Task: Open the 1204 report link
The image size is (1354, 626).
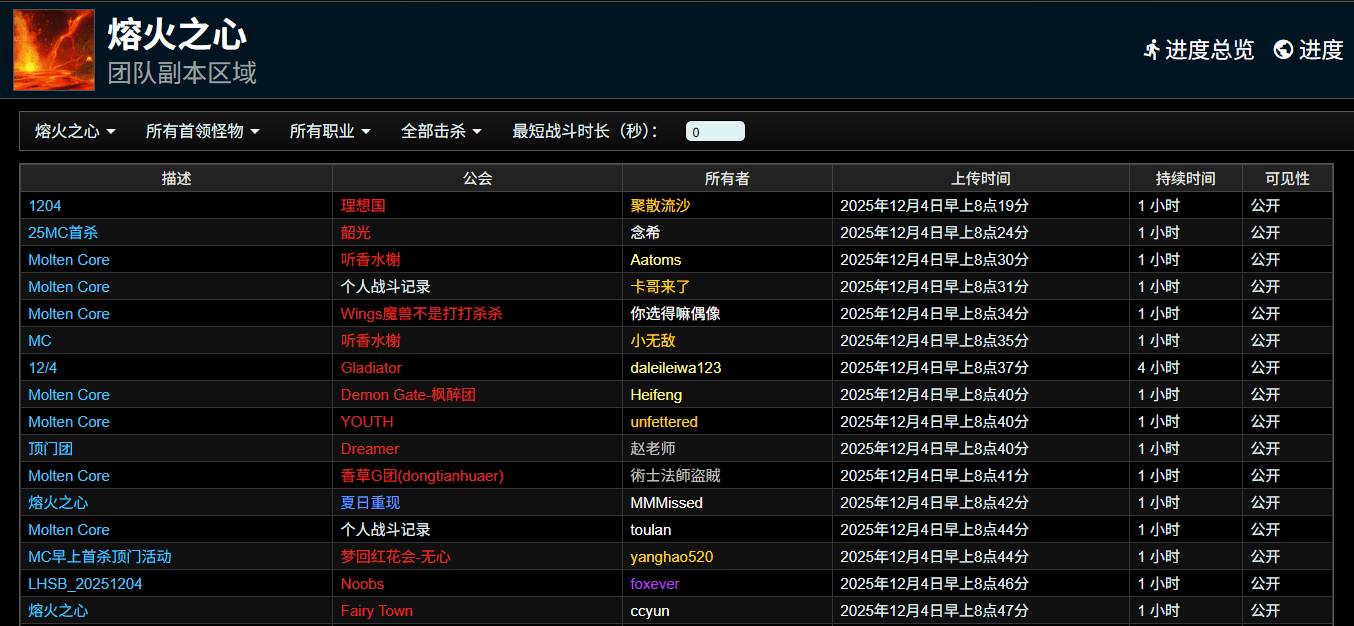Action: 45,206
